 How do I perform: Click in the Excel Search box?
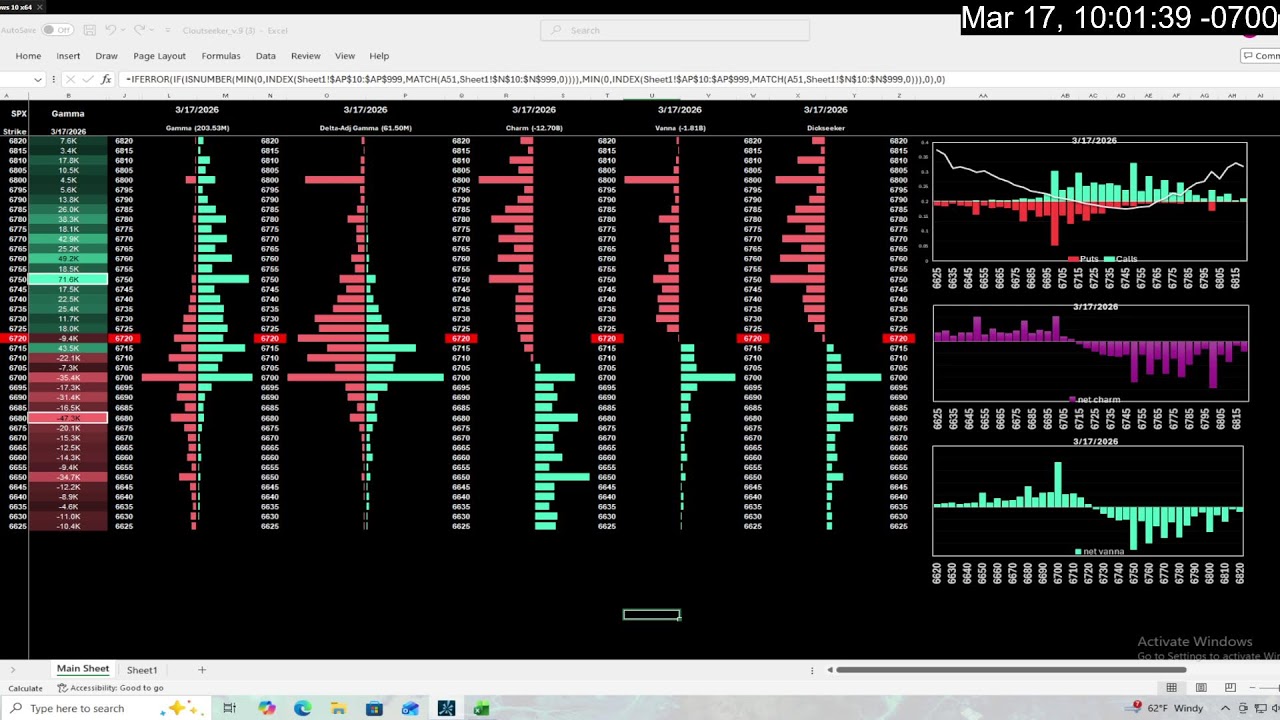675,30
